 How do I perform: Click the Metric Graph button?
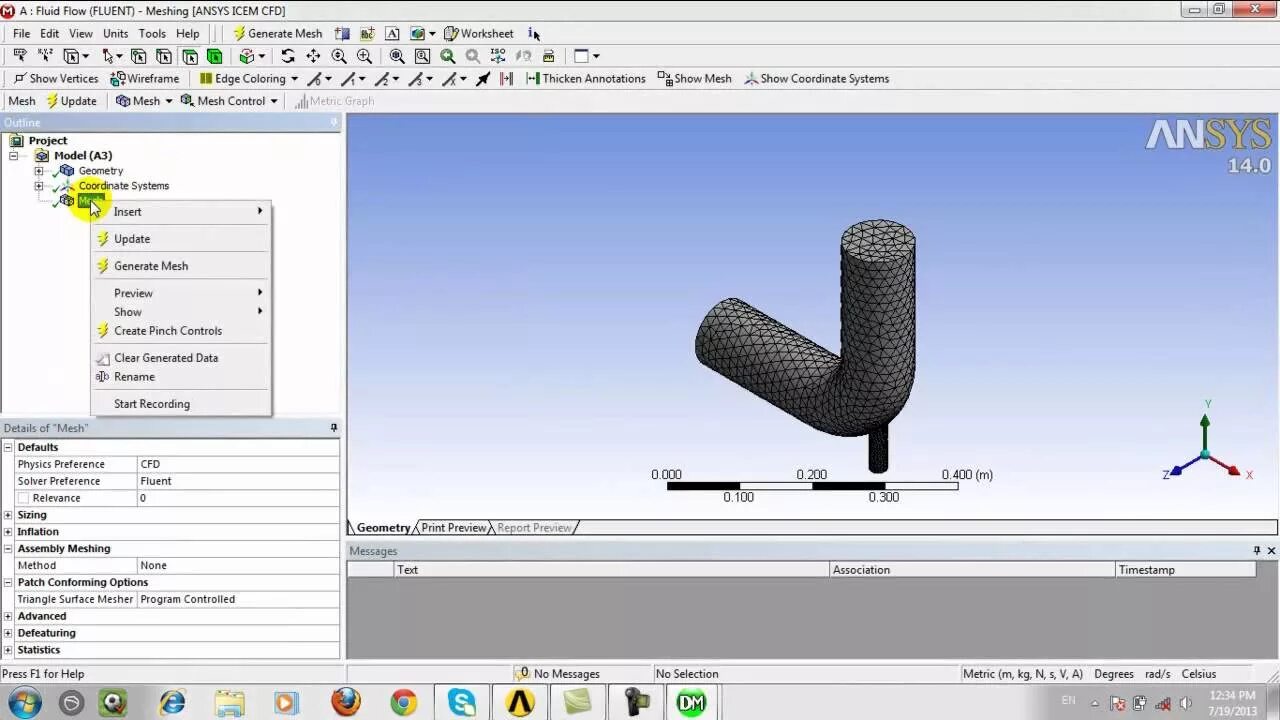pos(334,101)
